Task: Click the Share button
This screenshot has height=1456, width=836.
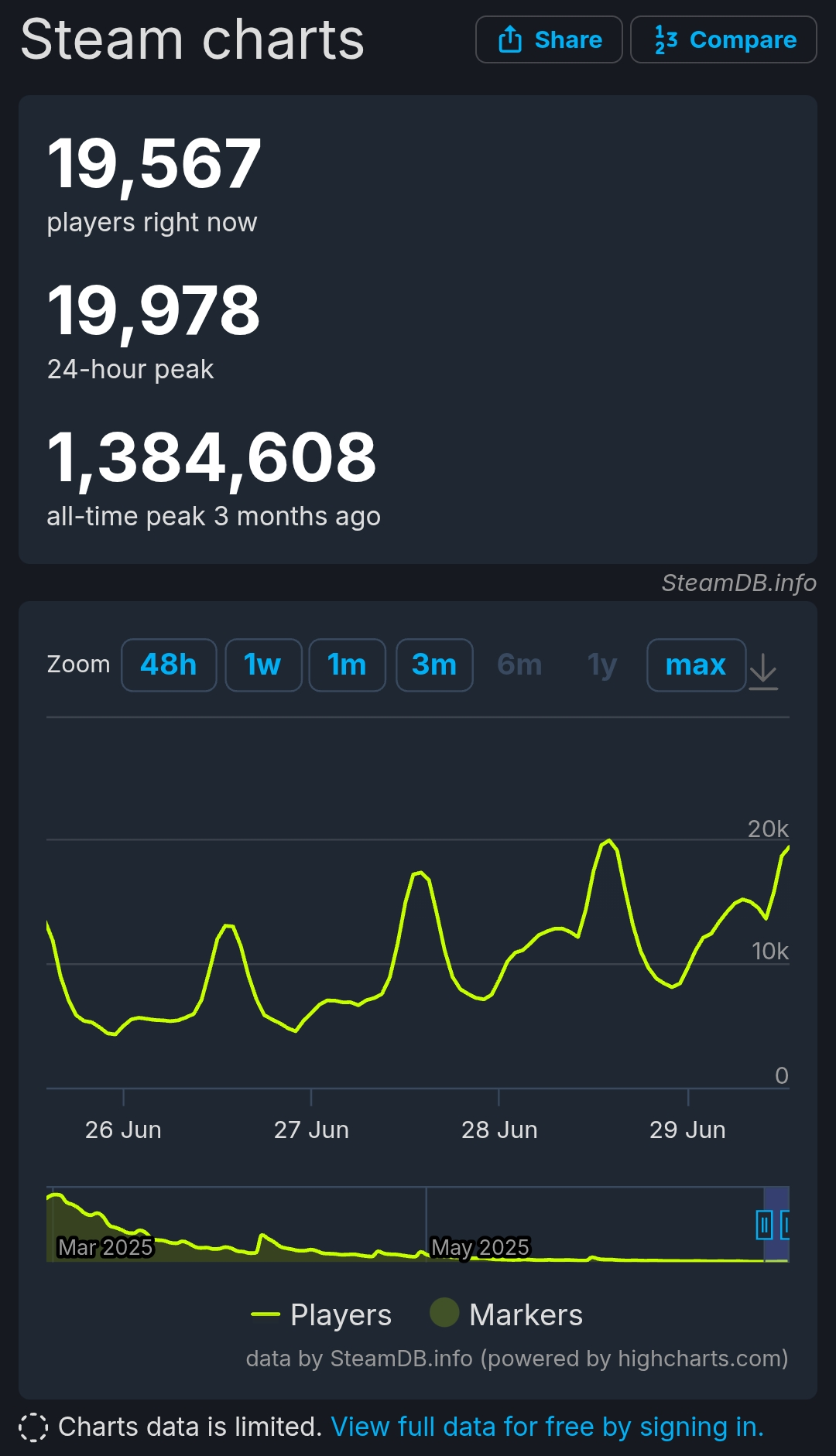Action: click(549, 39)
